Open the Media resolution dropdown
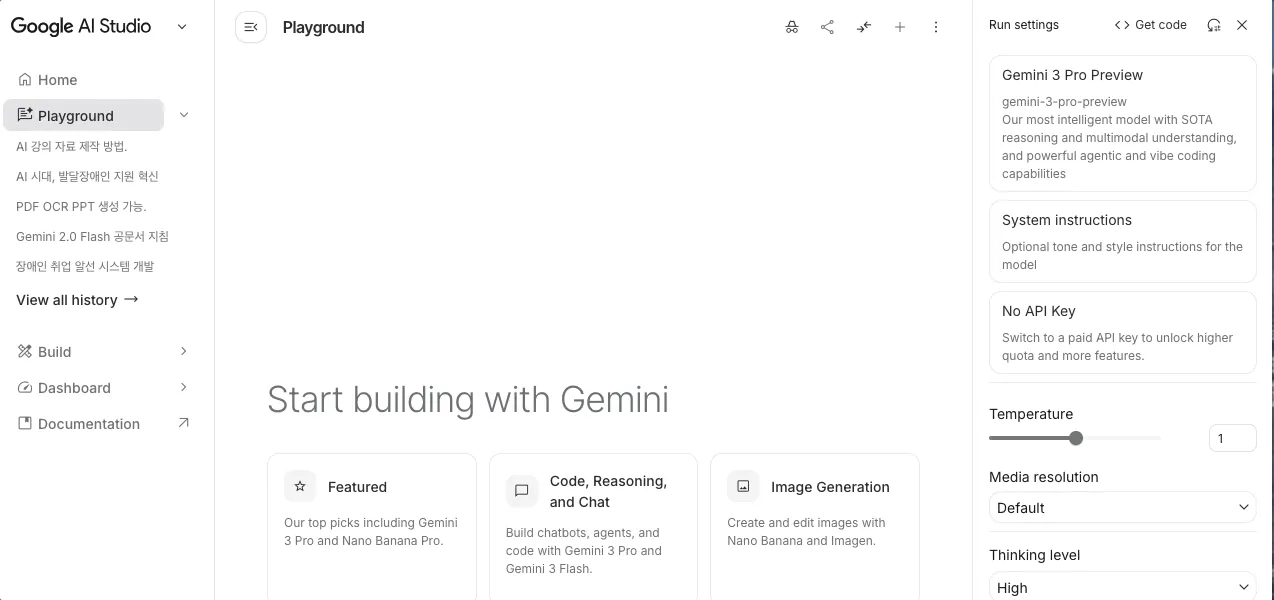Screen dimensions: 1274x600 click(x=1122, y=508)
